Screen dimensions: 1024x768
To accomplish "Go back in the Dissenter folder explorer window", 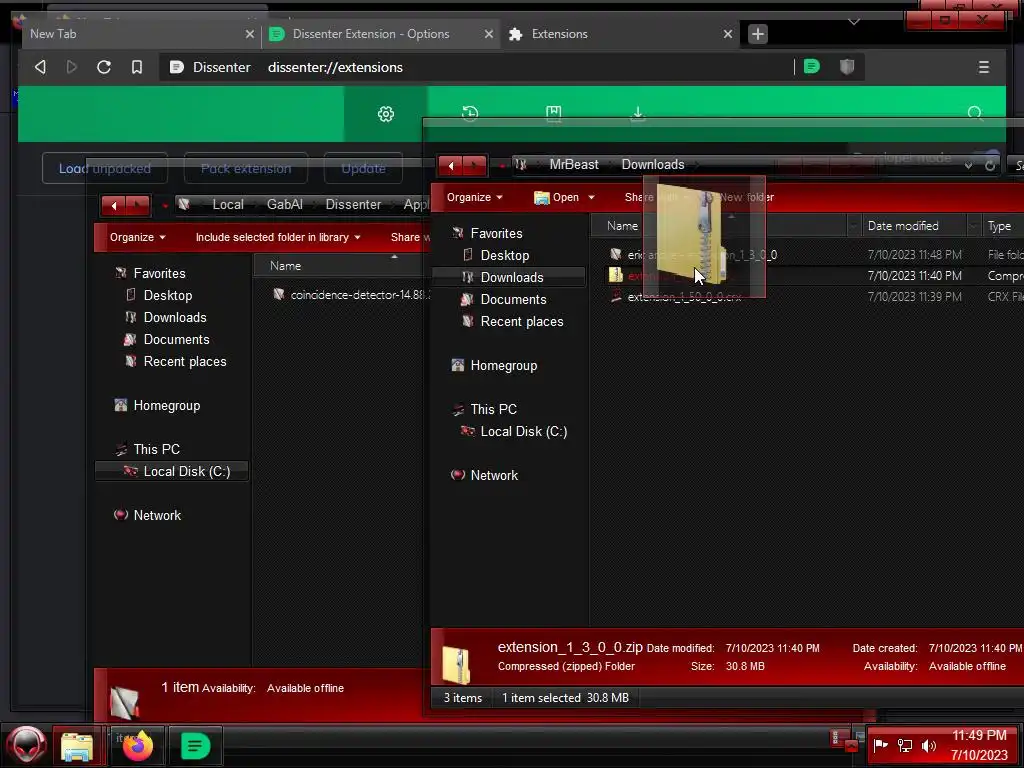I will pyautogui.click(x=114, y=205).
